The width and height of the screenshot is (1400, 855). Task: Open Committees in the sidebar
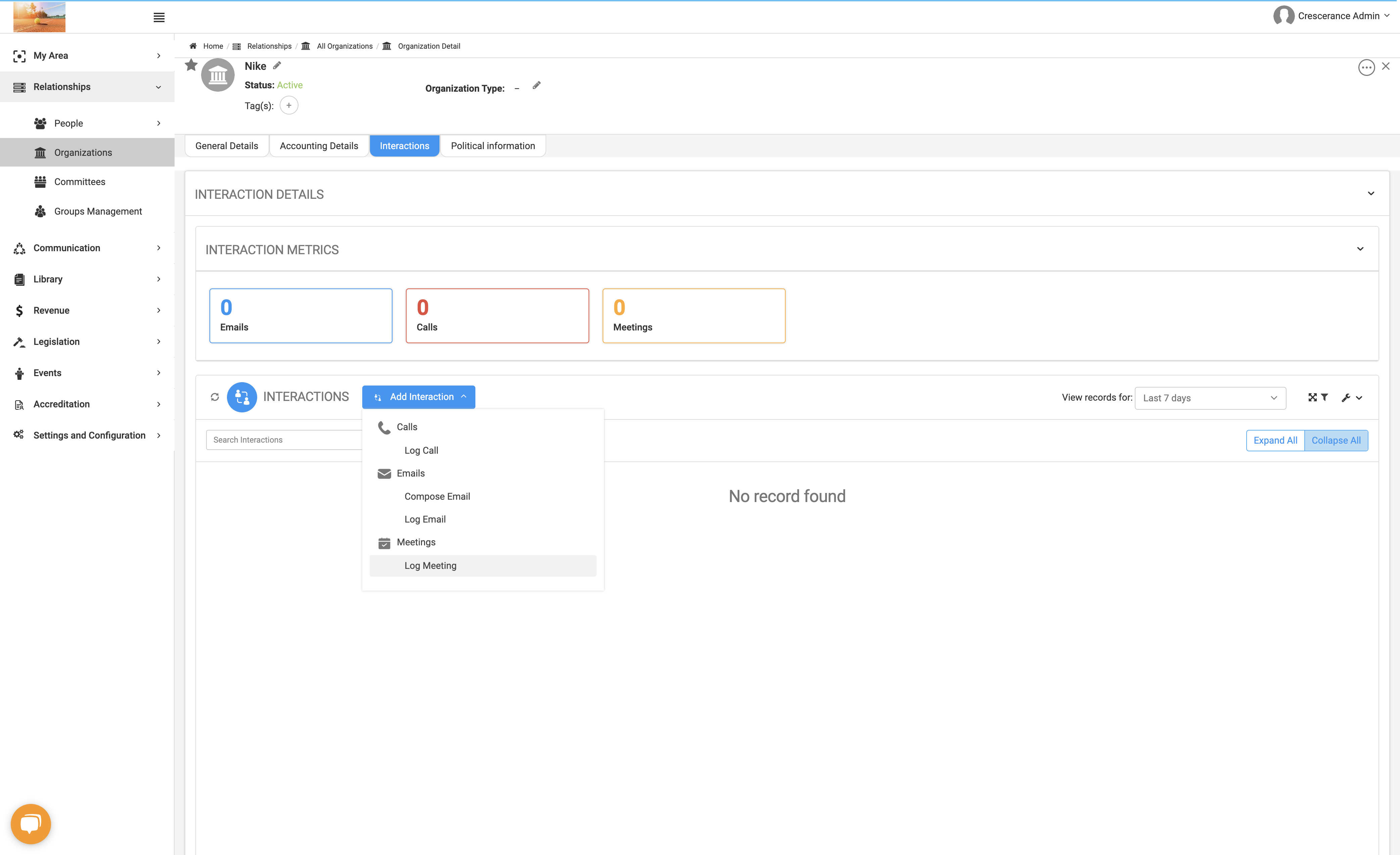[87, 181]
